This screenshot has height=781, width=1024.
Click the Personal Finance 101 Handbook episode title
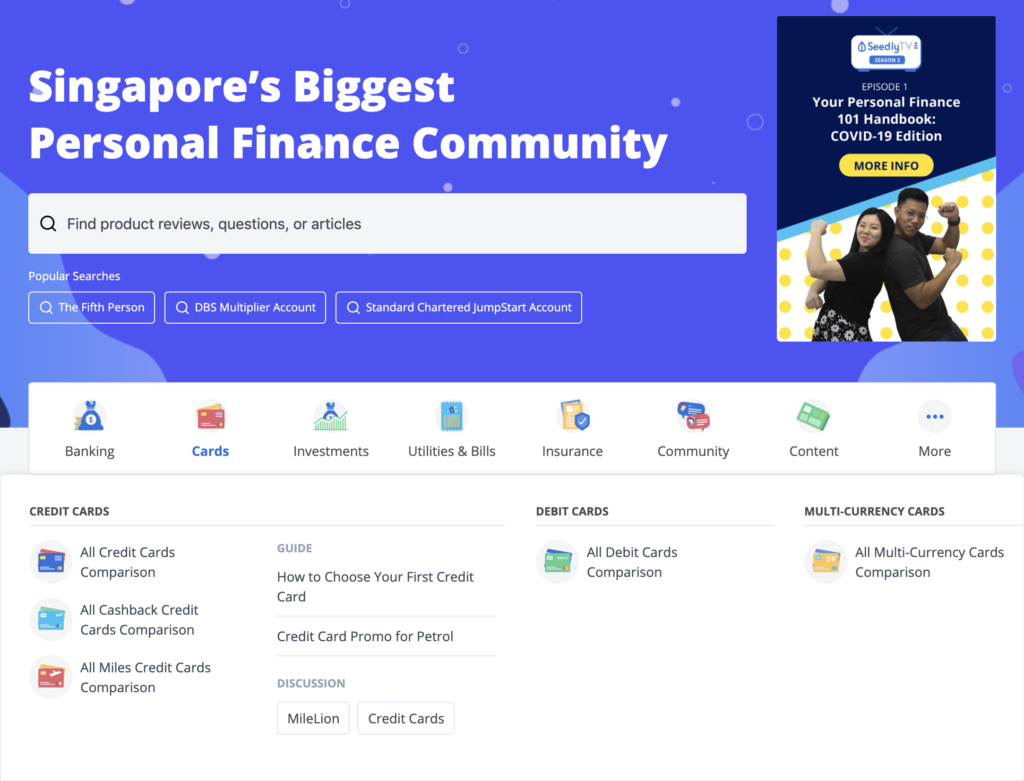[x=886, y=119]
